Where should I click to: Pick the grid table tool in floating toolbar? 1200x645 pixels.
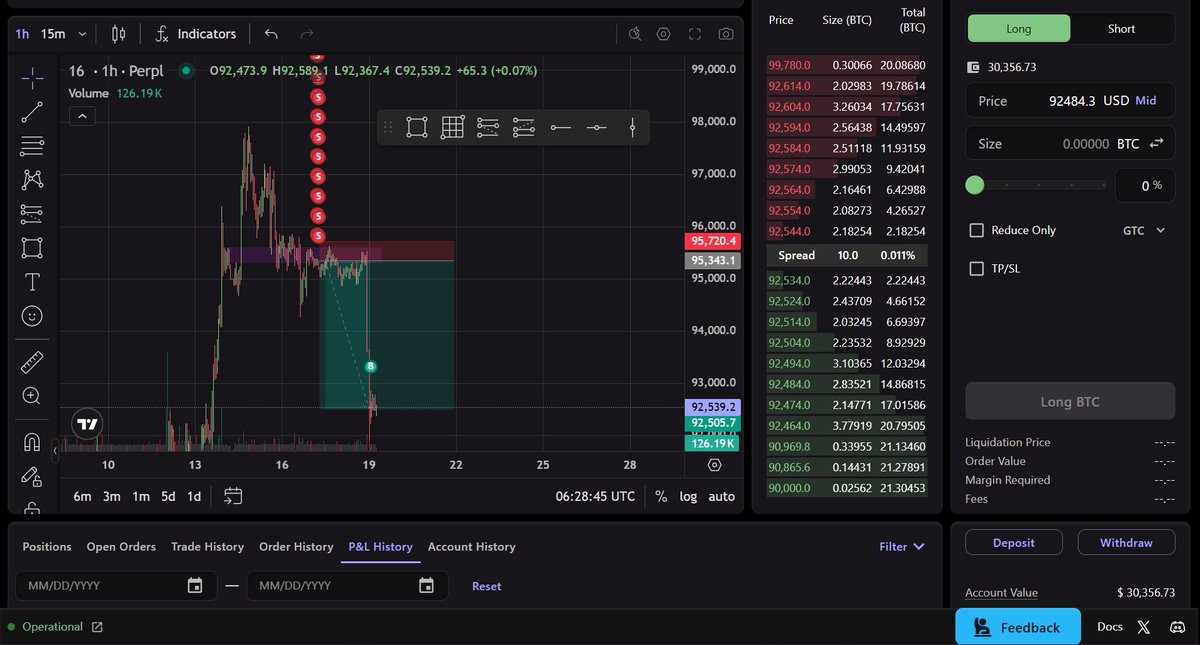click(452, 127)
